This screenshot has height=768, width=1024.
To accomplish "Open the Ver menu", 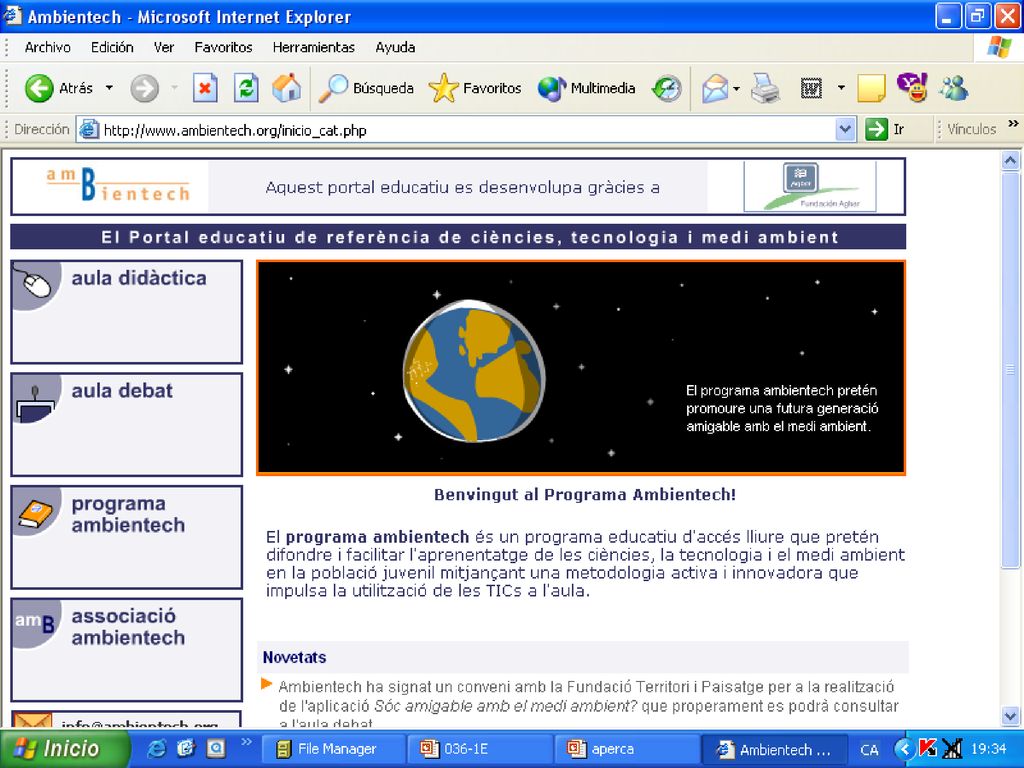I will [x=164, y=47].
